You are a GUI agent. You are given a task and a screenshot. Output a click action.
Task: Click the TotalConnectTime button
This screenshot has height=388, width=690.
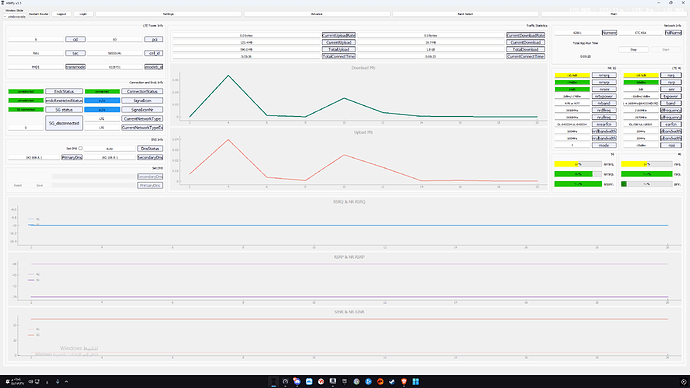338,56
